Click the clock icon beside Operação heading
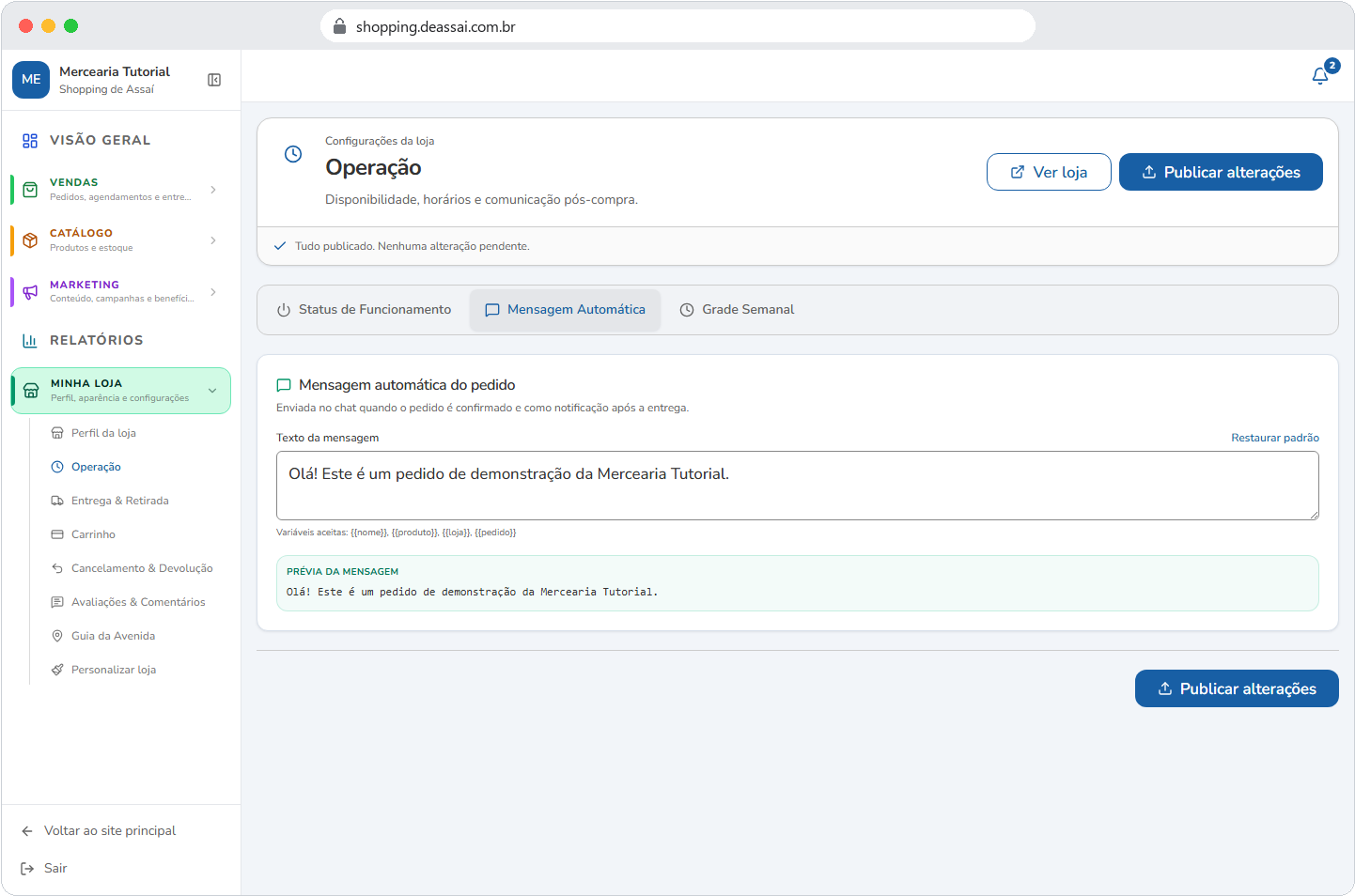 click(293, 154)
